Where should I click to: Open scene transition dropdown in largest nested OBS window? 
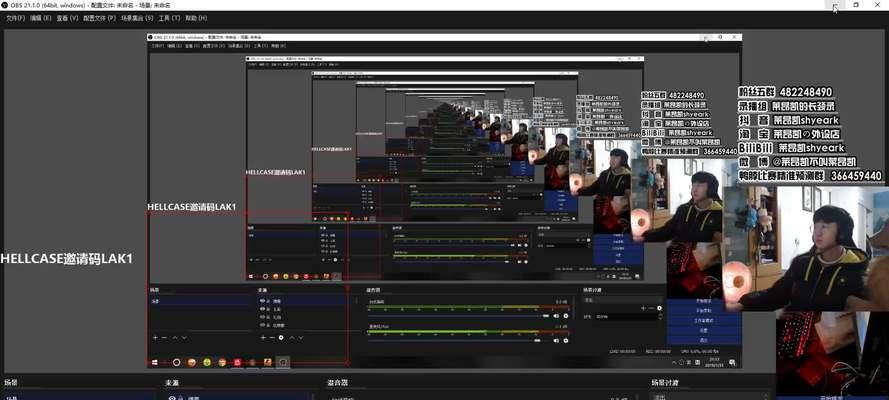point(622,300)
